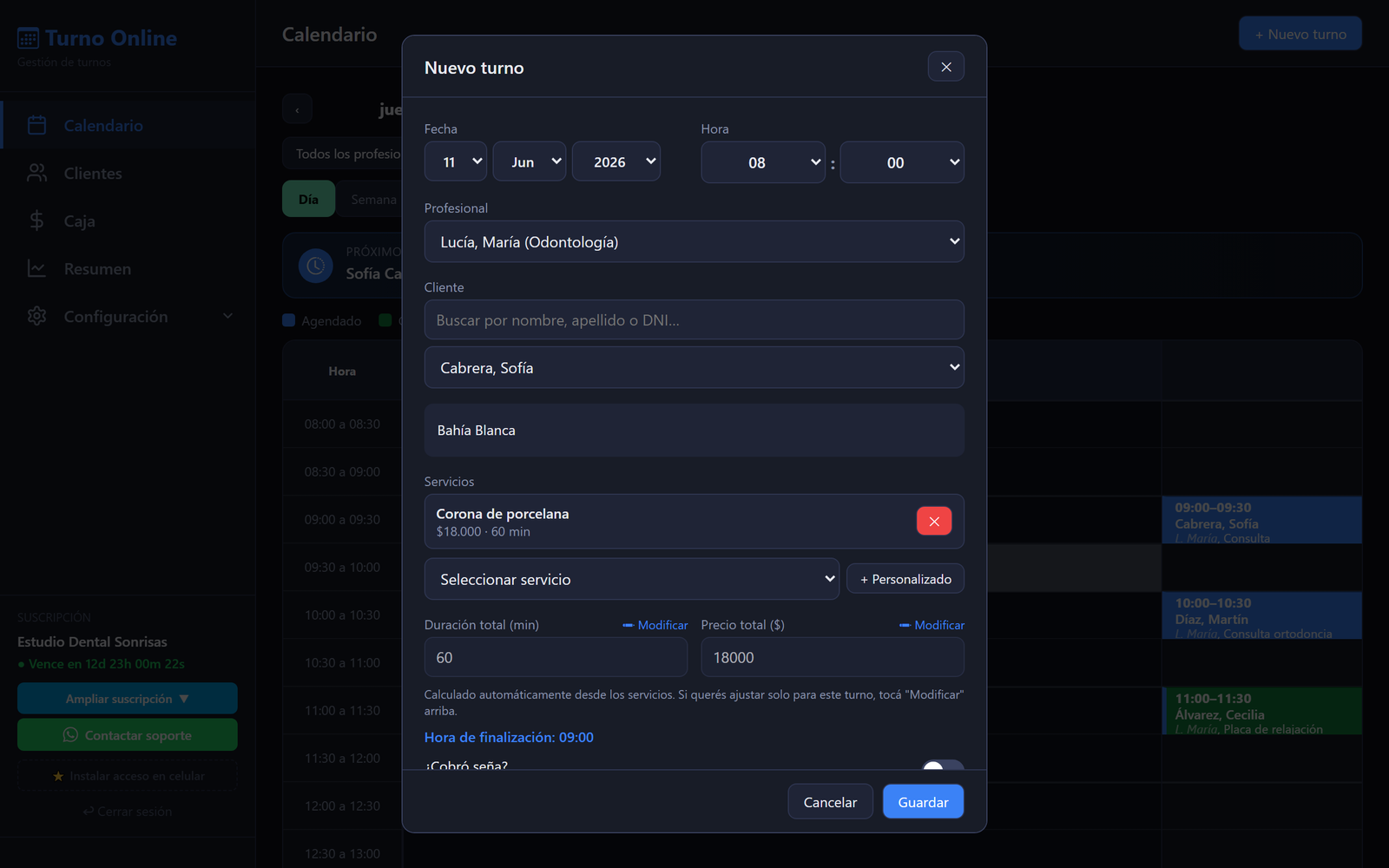Click the Guardar button
Image resolution: width=1389 pixels, height=868 pixels.
click(x=923, y=801)
